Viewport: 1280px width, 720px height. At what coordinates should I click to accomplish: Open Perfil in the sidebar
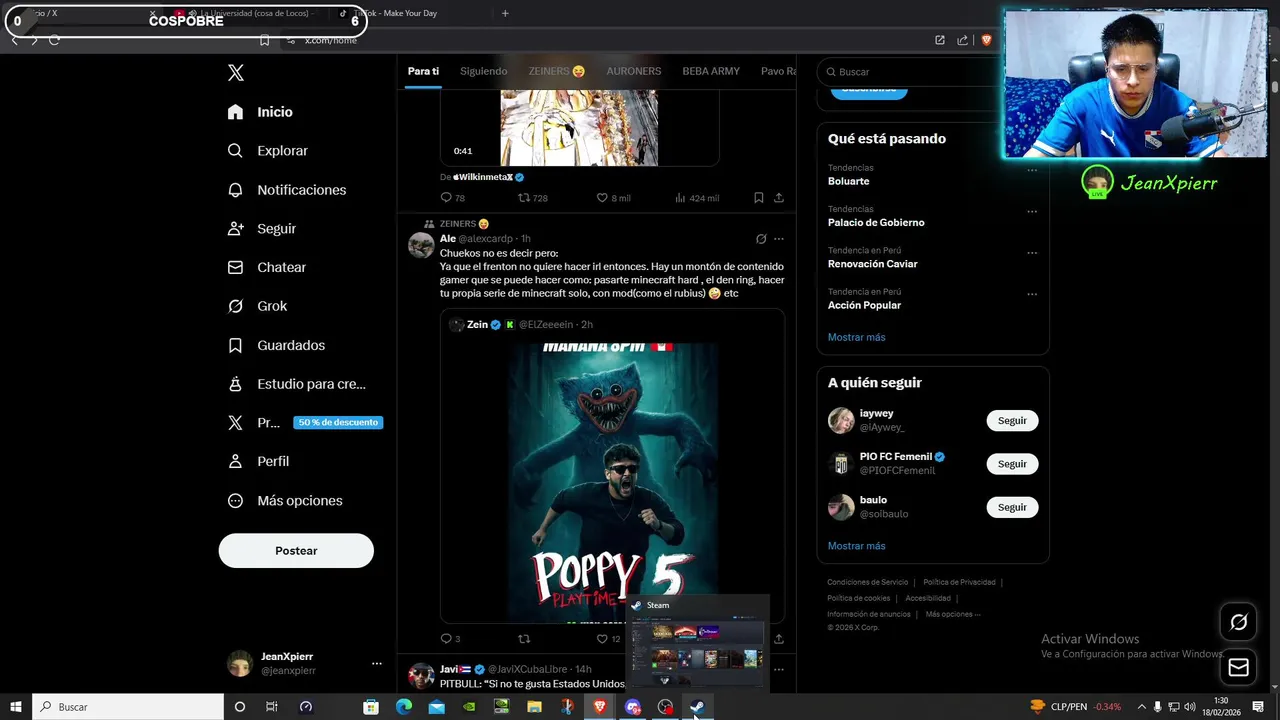coord(258,462)
